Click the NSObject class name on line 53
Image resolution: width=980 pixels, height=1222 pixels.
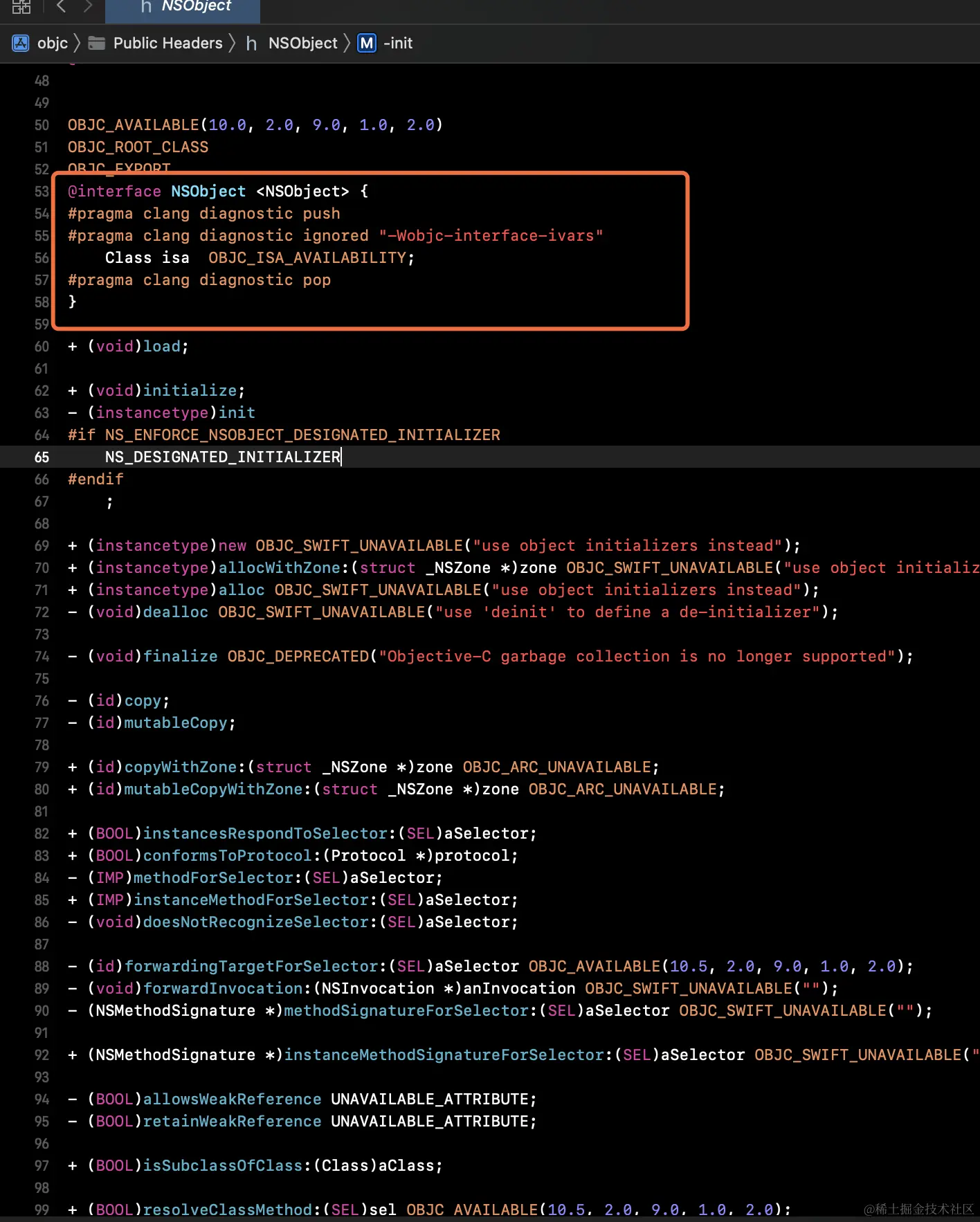[208, 192]
